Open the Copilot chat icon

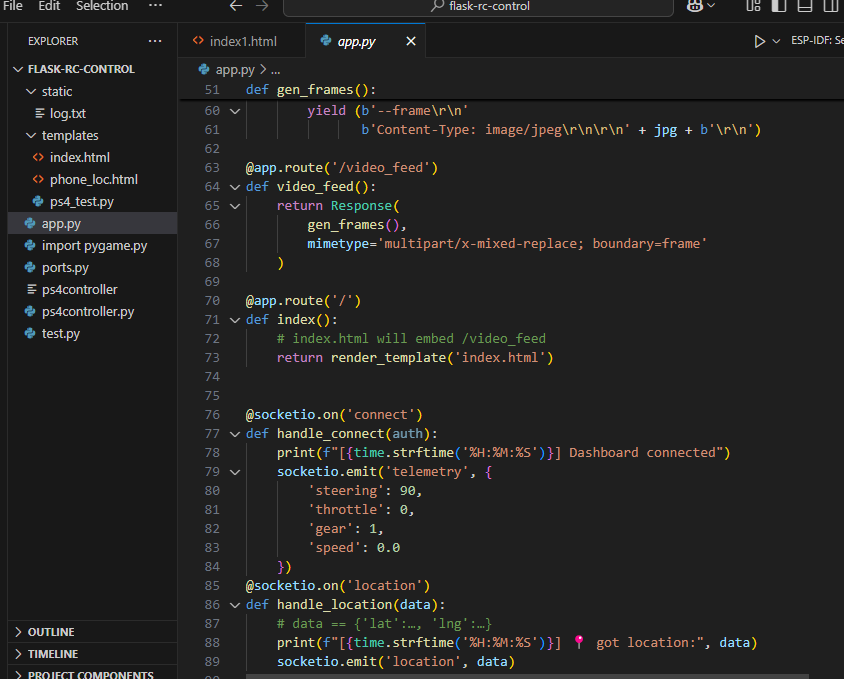pyautogui.click(x=695, y=6)
